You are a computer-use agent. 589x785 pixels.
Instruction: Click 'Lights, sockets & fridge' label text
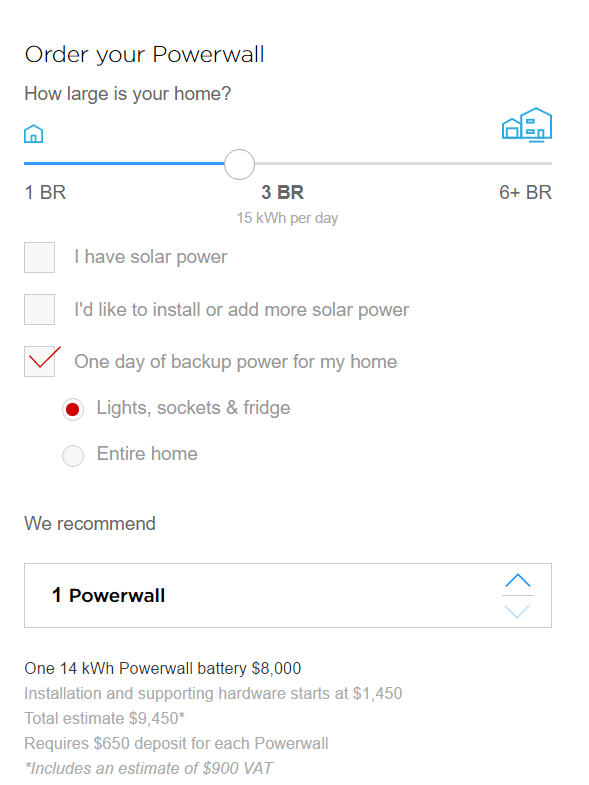click(x=193, y=408)
